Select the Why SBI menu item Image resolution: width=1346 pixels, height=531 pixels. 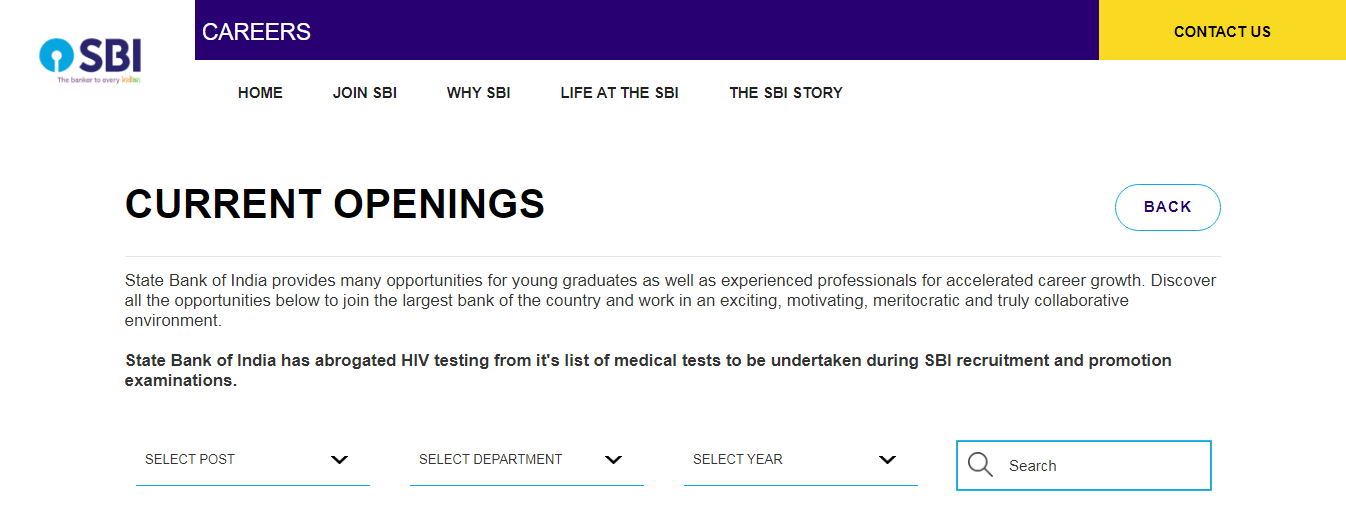pos(478,93)
